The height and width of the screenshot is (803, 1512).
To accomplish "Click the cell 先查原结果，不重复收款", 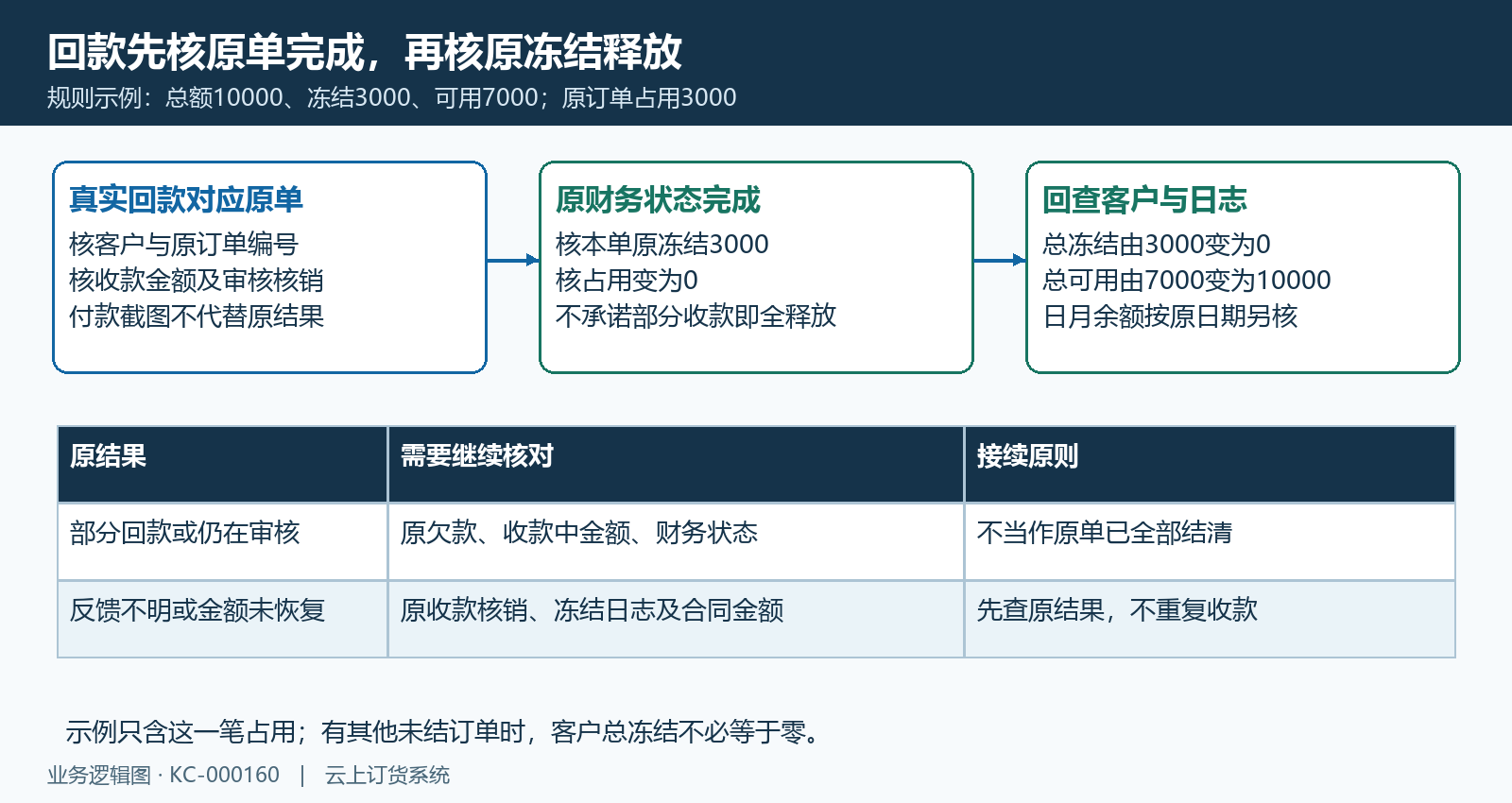I will pos(1210,619).
